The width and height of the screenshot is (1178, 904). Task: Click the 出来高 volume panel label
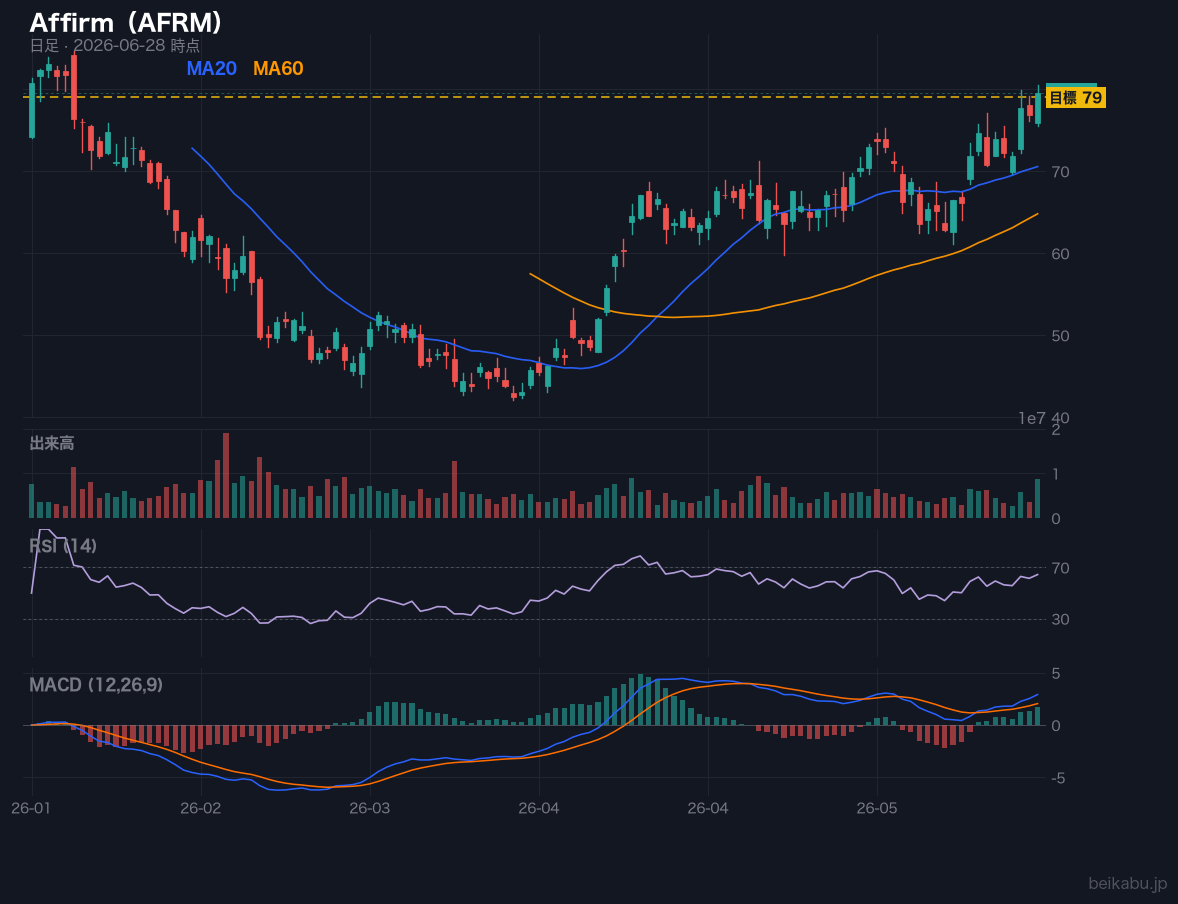(52, 443)
